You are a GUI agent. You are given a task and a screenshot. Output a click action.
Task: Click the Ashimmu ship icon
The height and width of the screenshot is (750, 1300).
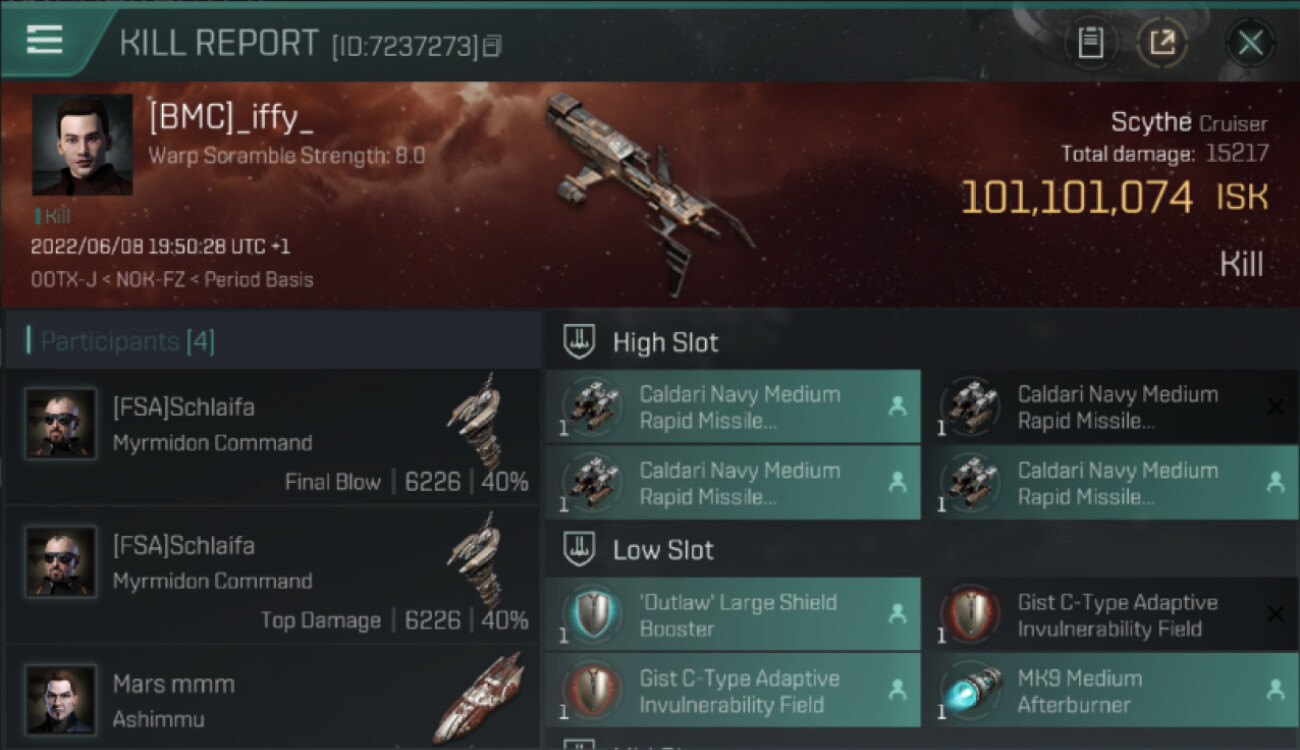479,698
